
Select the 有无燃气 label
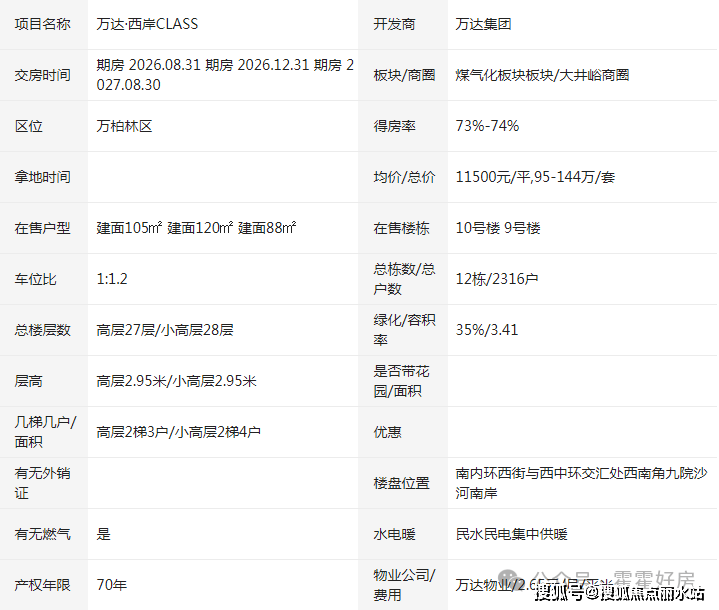click(43, 534)
